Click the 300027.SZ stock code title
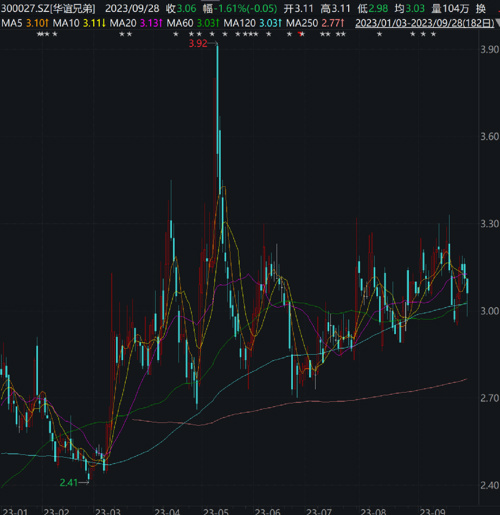Screen dimensions: 500x515 [x=48, y=9]
